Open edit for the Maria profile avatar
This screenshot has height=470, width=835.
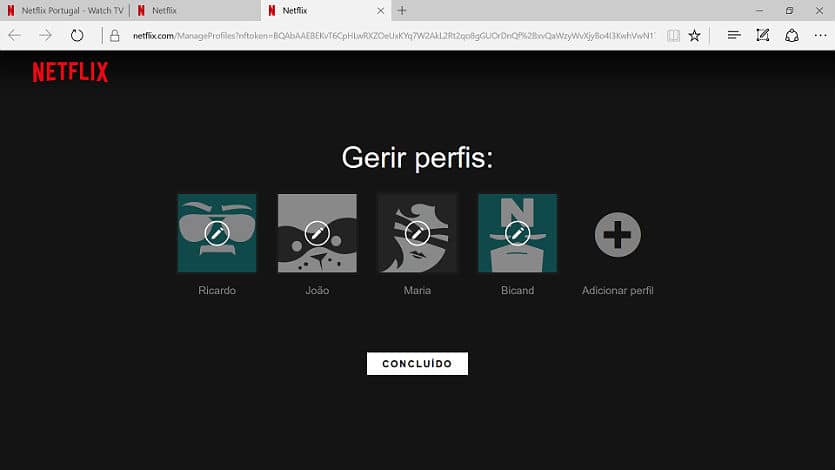[x=417, y=233]
